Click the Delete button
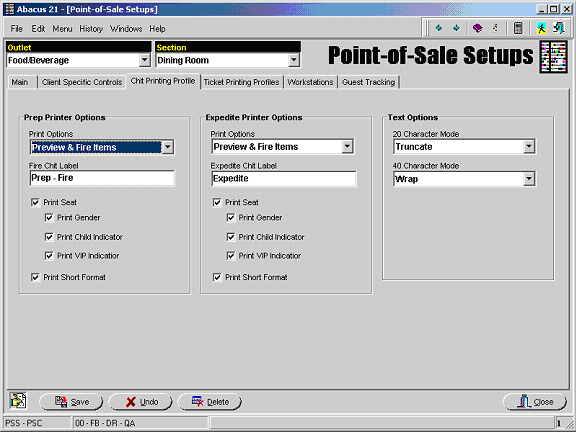The image size is (576, 432). [210, 402]
